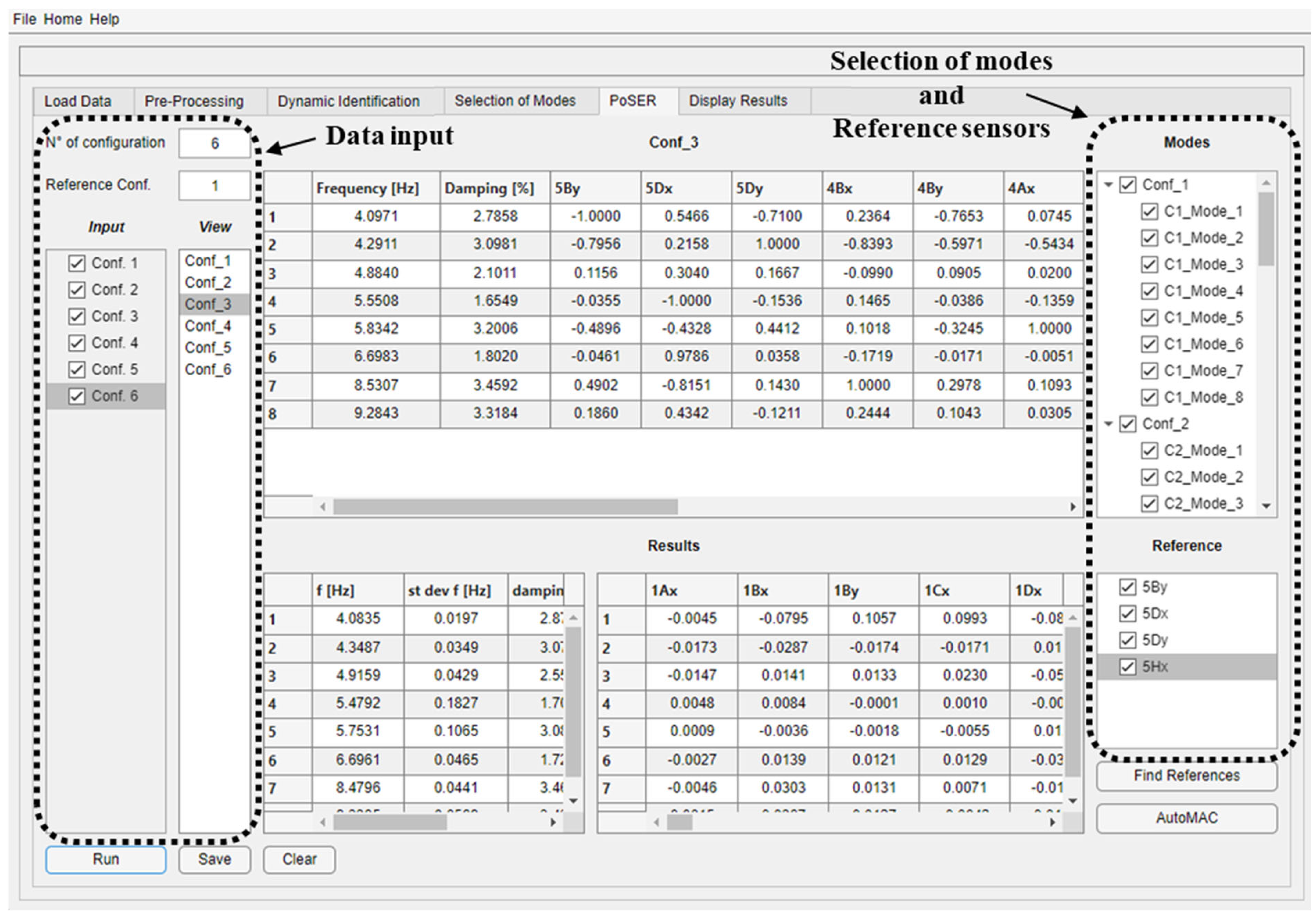The image size is (1316, 920).
Task: Open the File menu
Action: pyautogui.click(x=24, y=19)
